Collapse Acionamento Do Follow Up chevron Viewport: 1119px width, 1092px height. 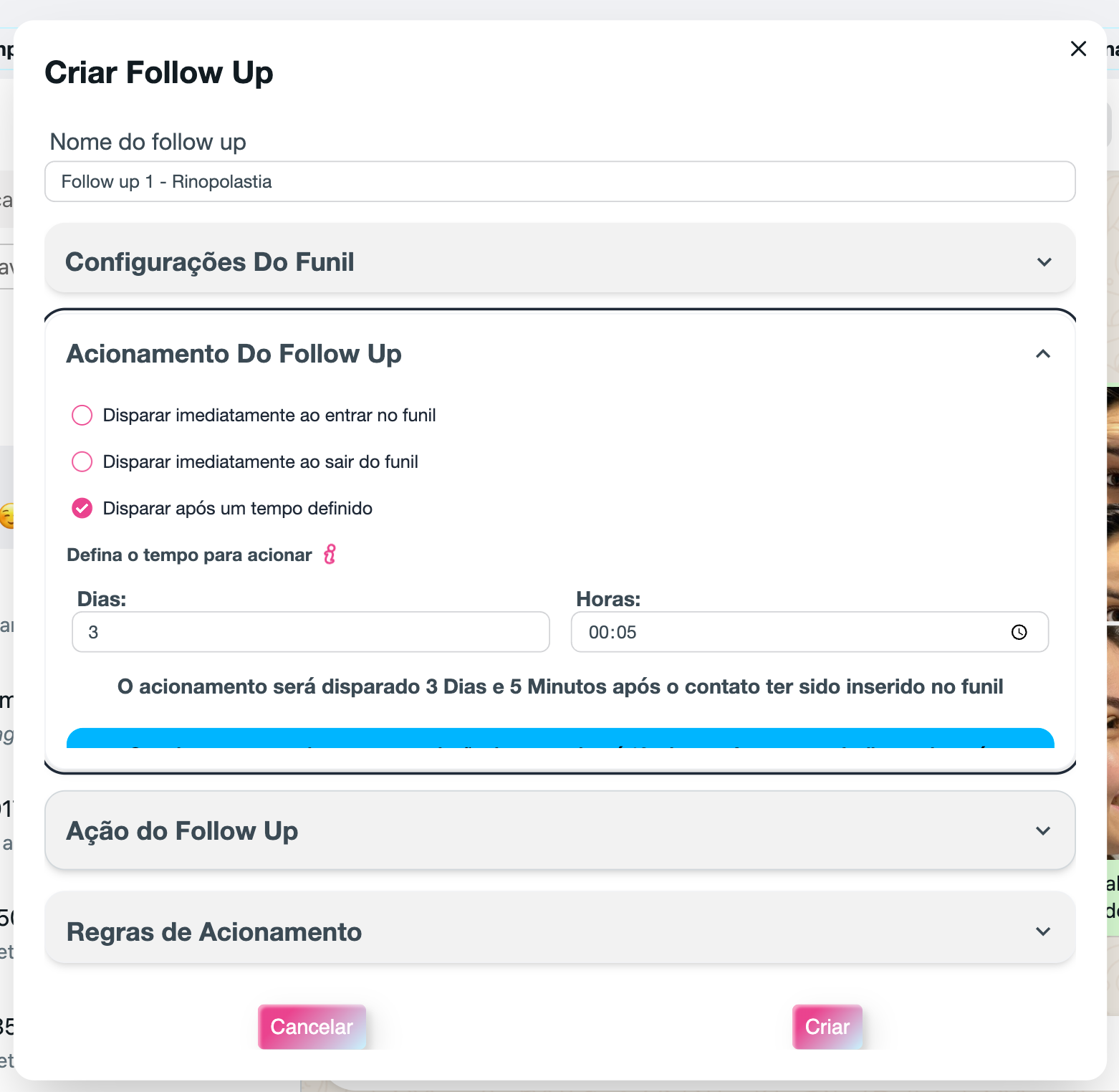(x=1043, y=354)
